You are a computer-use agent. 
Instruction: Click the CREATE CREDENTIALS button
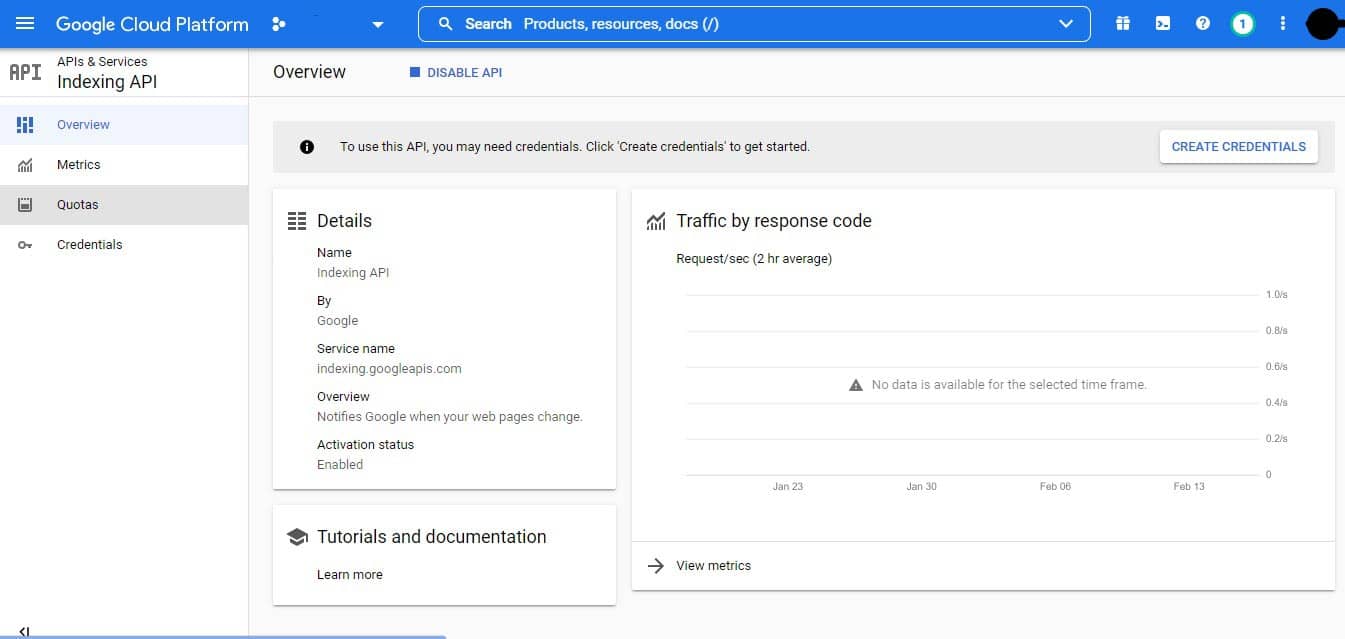coord(1238,146)
